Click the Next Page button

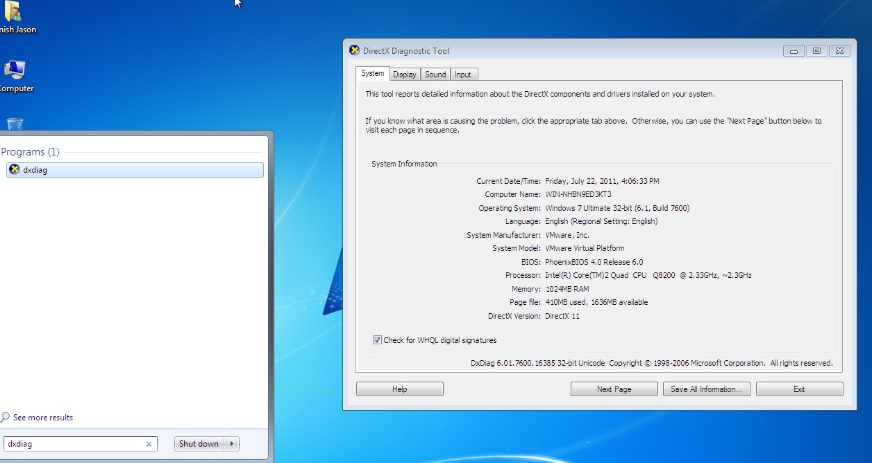(x=614, y=389)
